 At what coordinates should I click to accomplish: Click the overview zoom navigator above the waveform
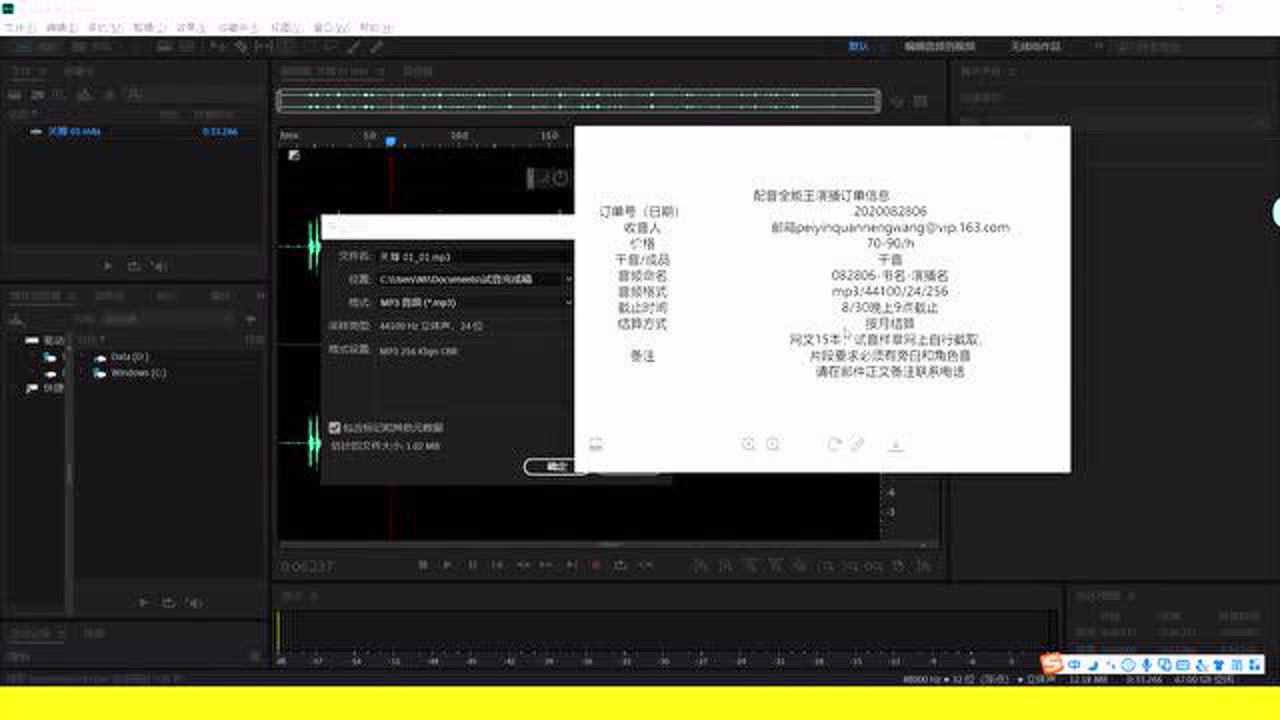[x=580, y=100]
